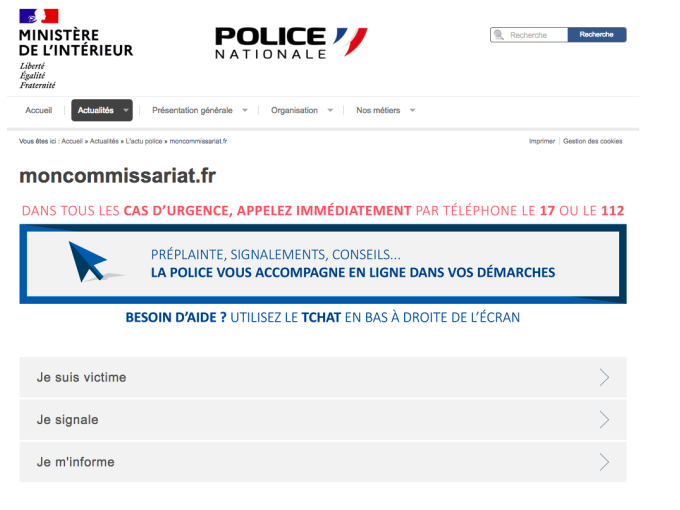Click the Accueil breadcrumb link
Image resolution: width=680 pixels, height=510 pixels.
[72, 141]
